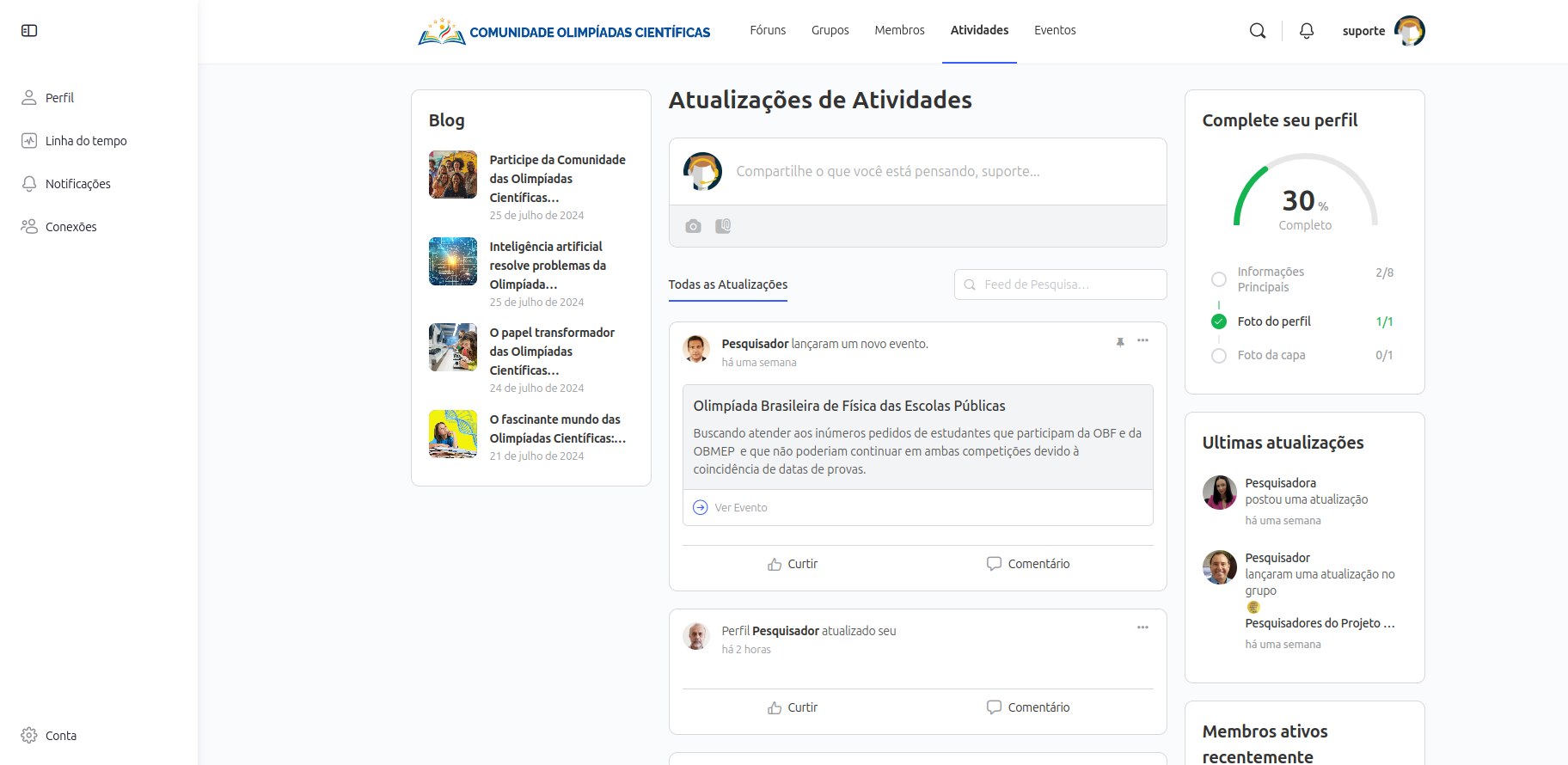Click suporte username in header
1568x765 pixels.
tap(1363, 31)
